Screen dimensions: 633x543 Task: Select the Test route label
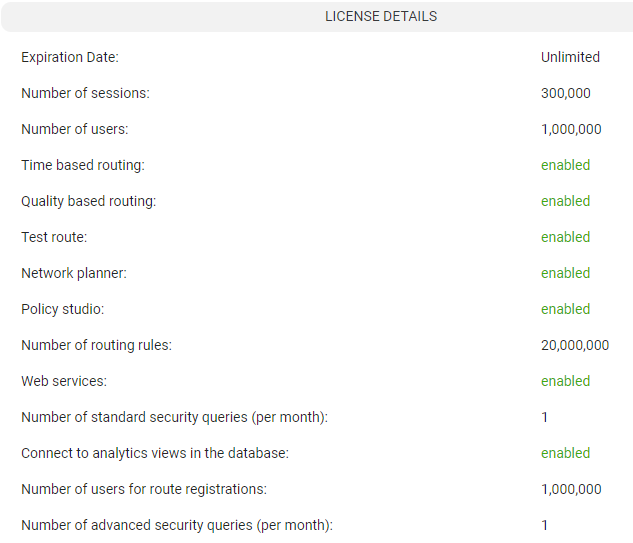(x=54, y=237)
